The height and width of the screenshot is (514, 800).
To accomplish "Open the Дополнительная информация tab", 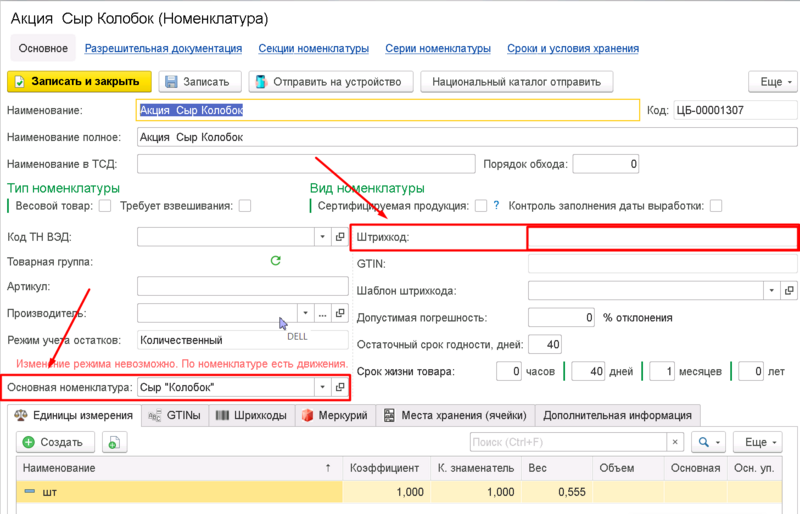I will 617,415.
